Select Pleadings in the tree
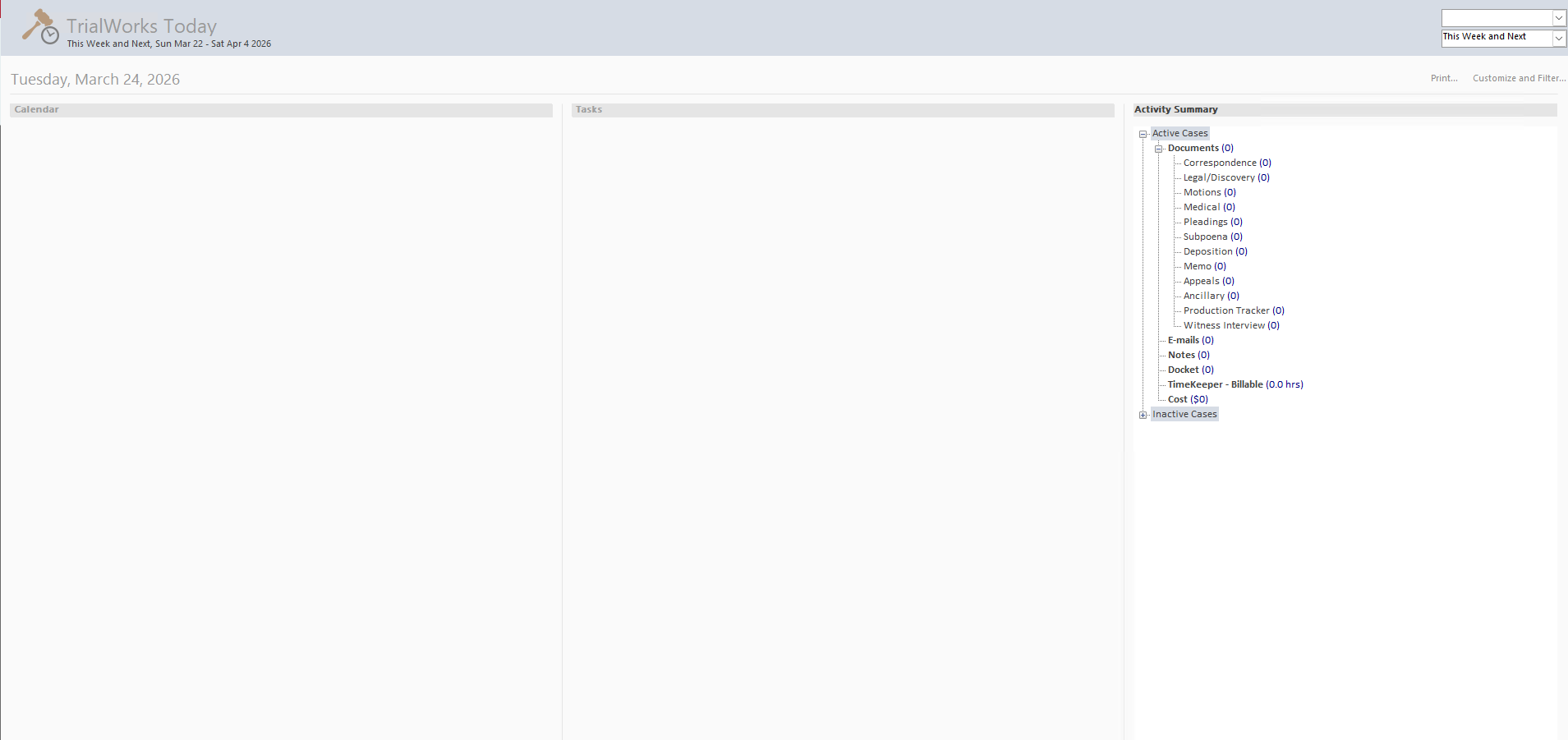This screenshot has height=740, width=1568. point(1212,222)
